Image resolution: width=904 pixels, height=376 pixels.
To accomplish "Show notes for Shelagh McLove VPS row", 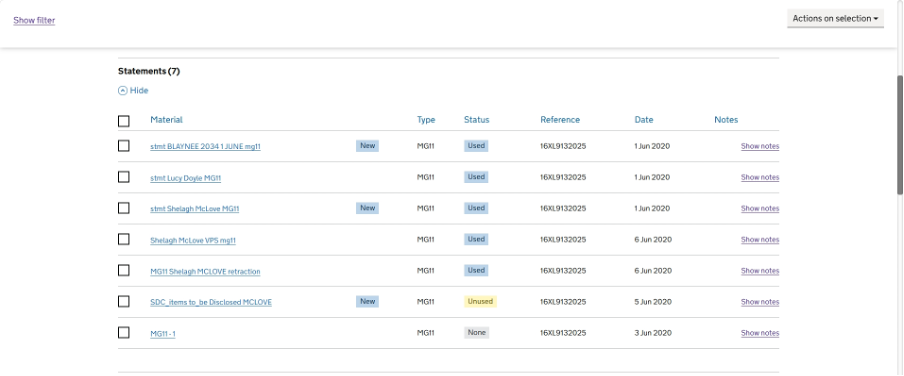I will 760,240.
